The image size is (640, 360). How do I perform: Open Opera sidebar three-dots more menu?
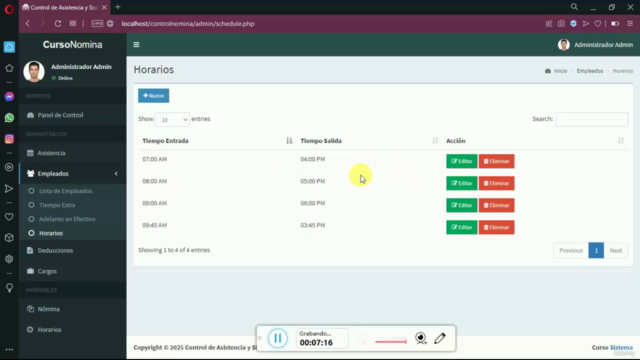pos(9,350)
